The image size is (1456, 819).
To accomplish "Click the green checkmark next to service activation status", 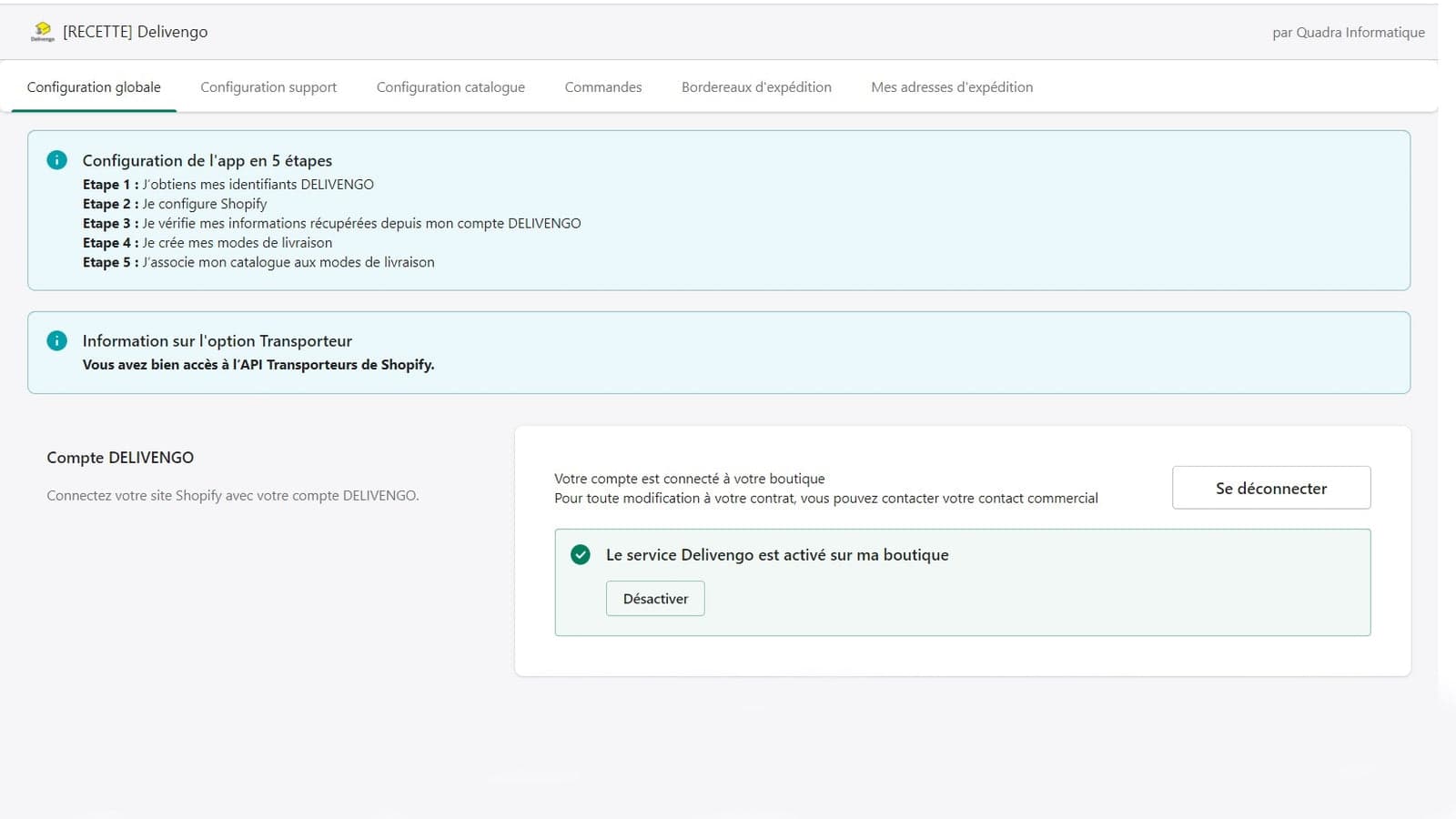I will click(x=580, y=554).
